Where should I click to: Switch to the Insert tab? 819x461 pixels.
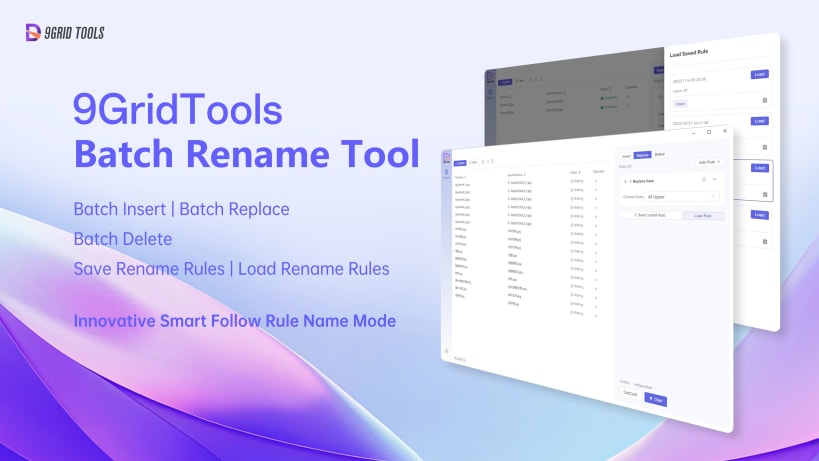point(626,156)
